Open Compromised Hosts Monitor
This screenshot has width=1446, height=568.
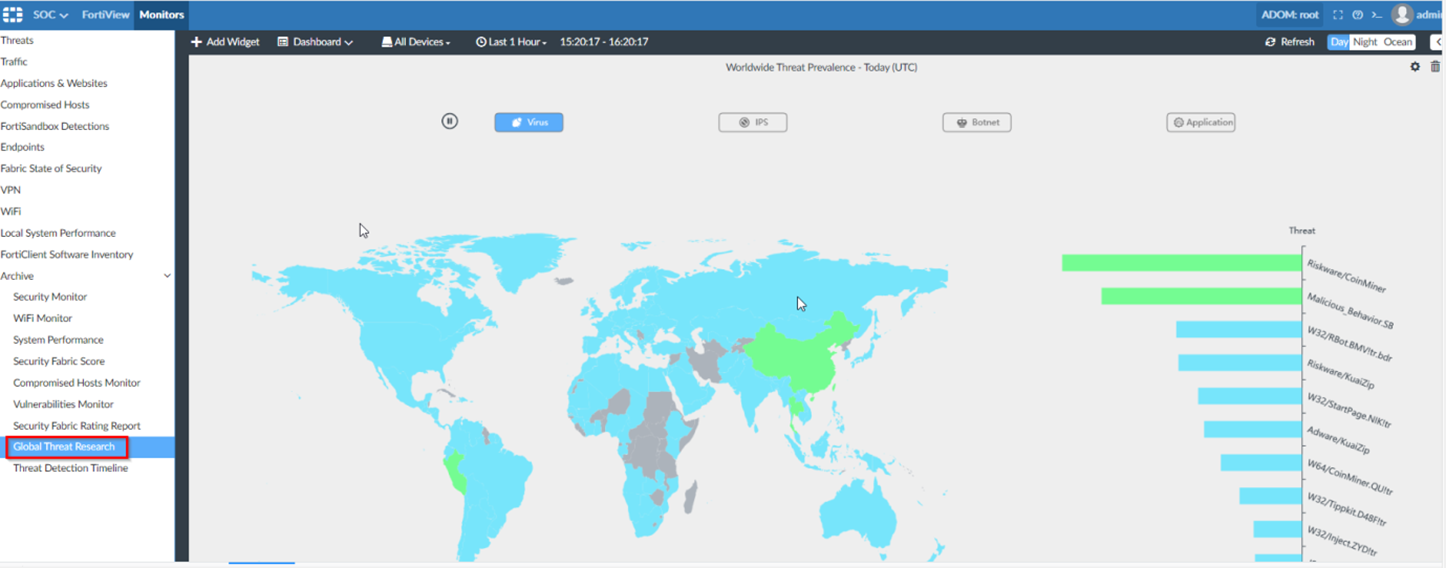click(77, 383)
